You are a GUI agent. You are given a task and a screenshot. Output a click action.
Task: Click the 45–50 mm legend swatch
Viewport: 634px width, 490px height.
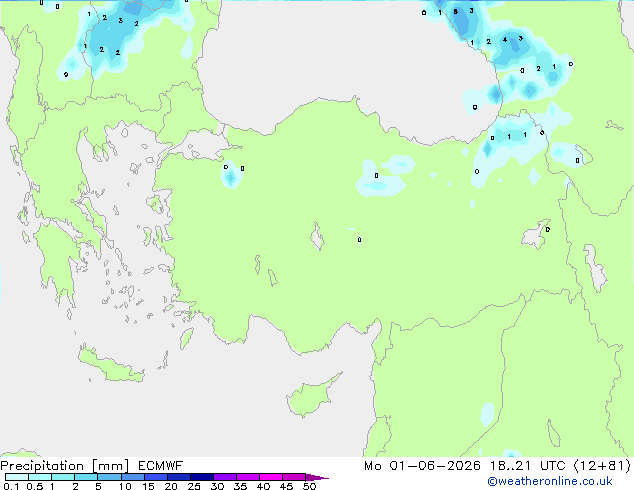pyautogui.click(x=294, y=477)
